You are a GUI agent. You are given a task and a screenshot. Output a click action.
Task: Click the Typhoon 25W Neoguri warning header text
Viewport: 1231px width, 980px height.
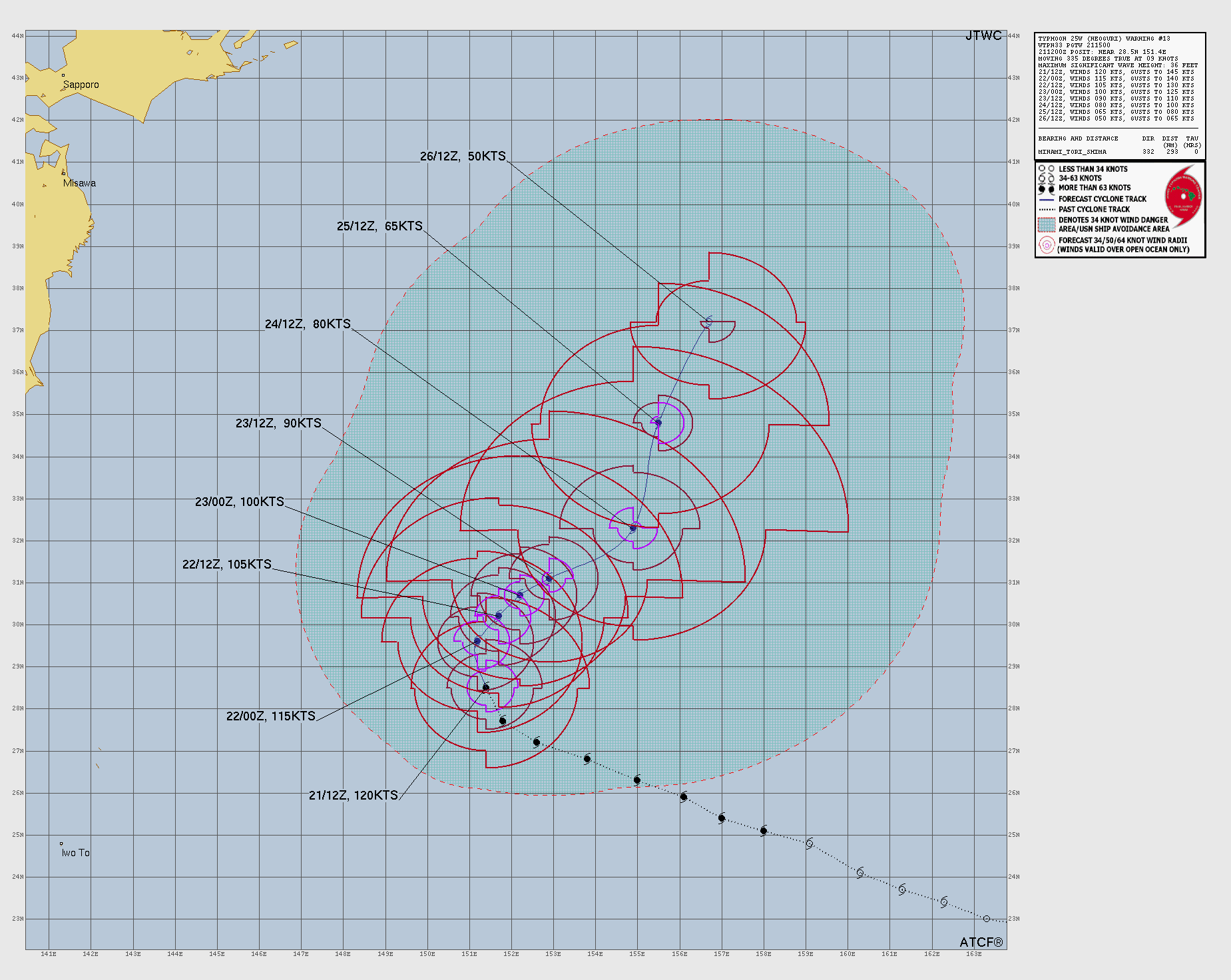click(x=1104, y=39)
